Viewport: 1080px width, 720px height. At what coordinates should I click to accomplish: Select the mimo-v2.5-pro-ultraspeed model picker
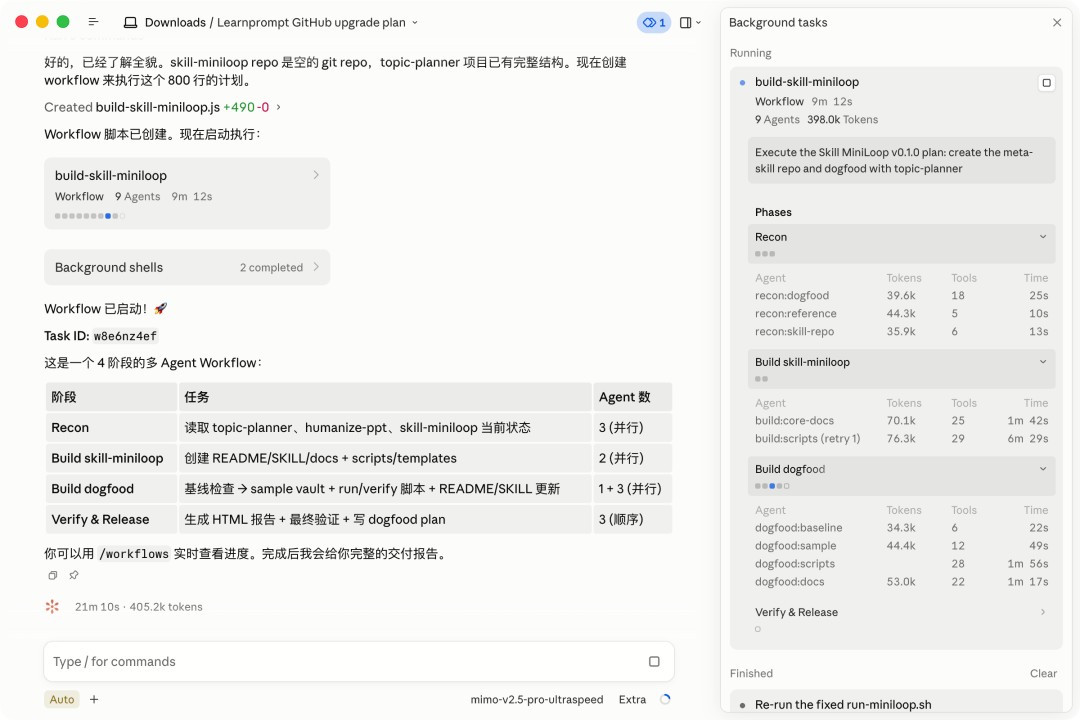point(537,699)
